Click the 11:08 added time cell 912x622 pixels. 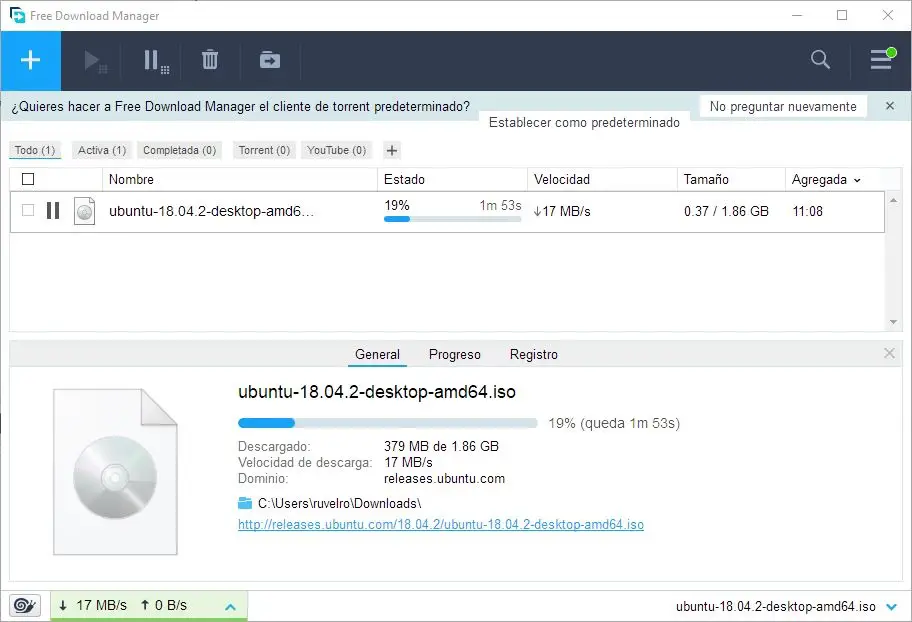pyautogui.click(x=807, y=211)
